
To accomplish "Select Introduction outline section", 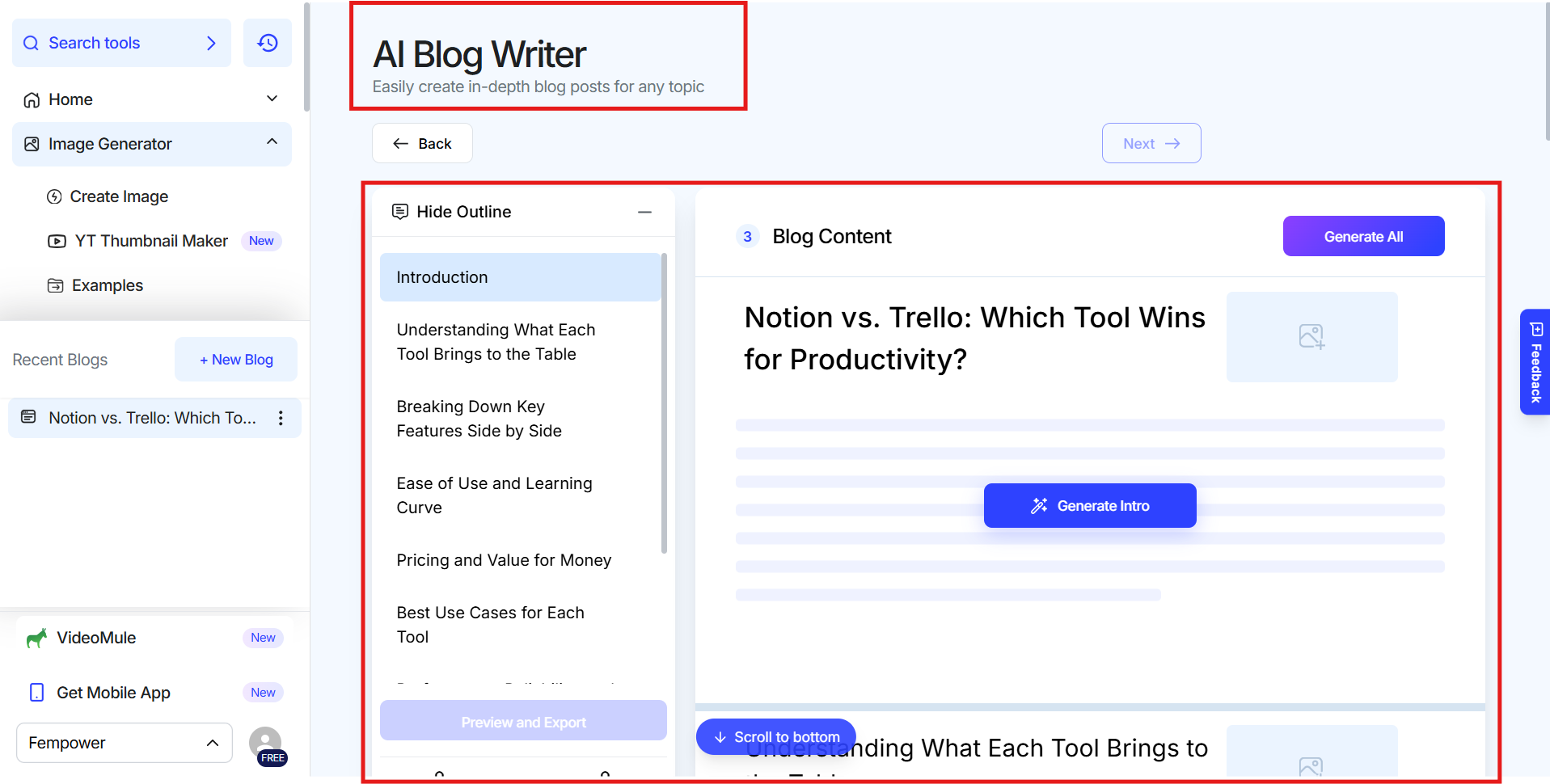I will (520, 277).
